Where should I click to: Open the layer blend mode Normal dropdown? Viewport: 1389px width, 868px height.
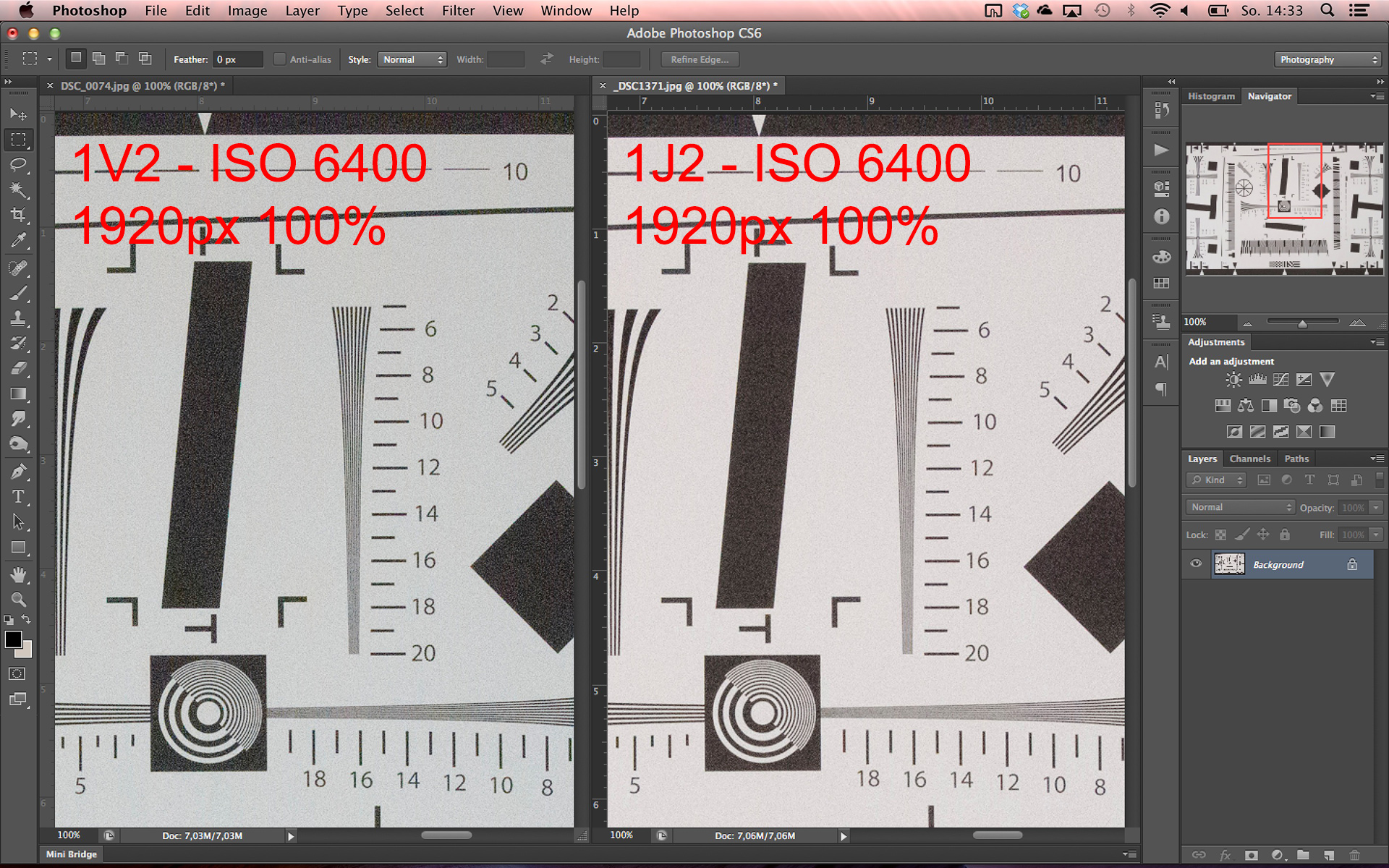[x=1241, y=508]
